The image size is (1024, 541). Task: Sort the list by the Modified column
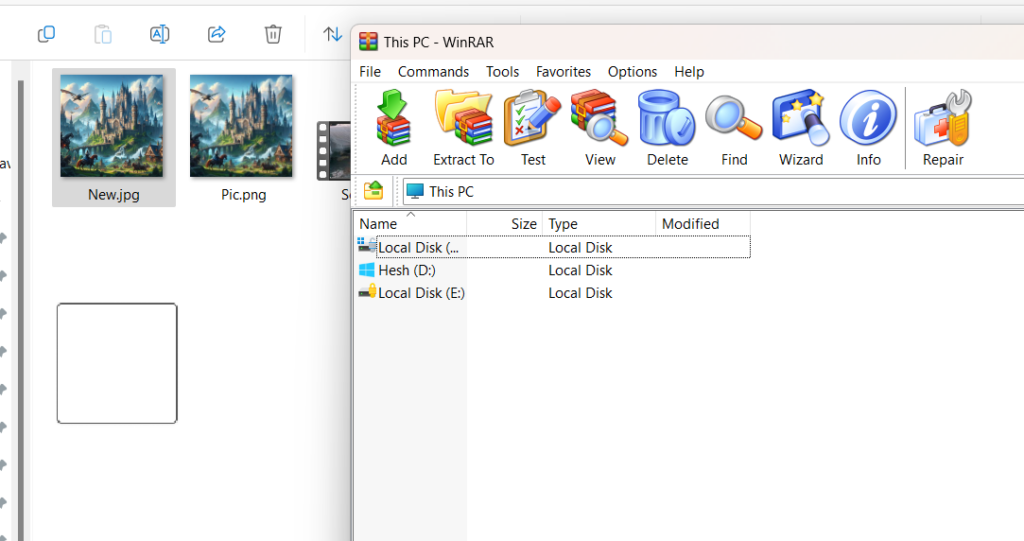703,223
